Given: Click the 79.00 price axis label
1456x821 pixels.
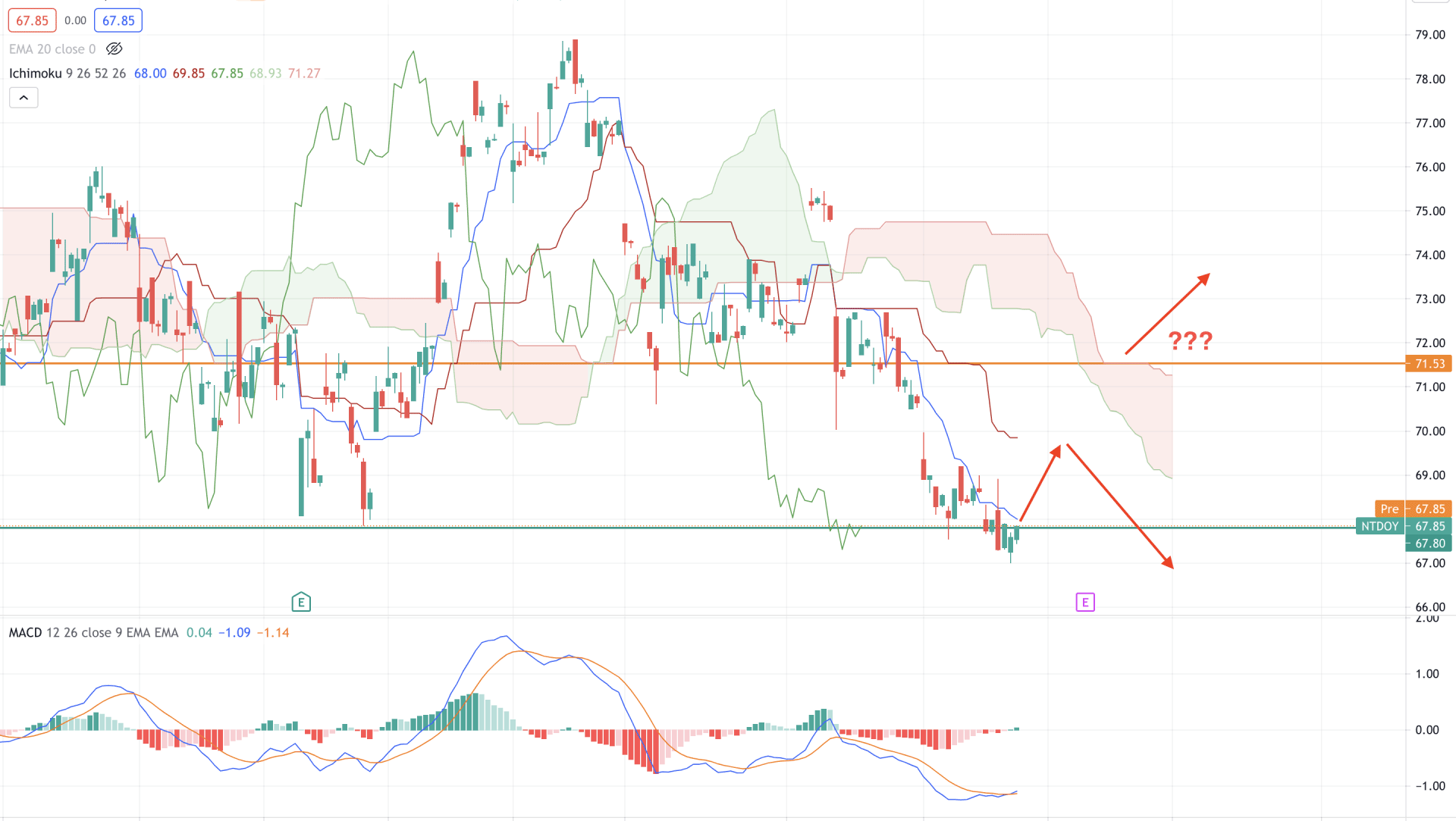Looking at the screenshot, I should point(1430,35).
